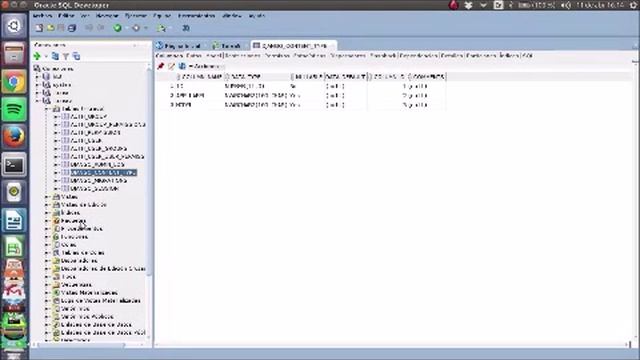640x360 pixels.
Task: Sort by the COLUMN_NAME header
Action: click(199, 76)
